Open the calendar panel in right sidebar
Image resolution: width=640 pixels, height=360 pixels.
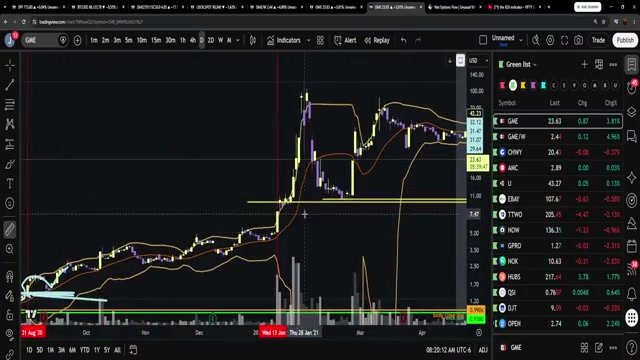pos(631,246)
